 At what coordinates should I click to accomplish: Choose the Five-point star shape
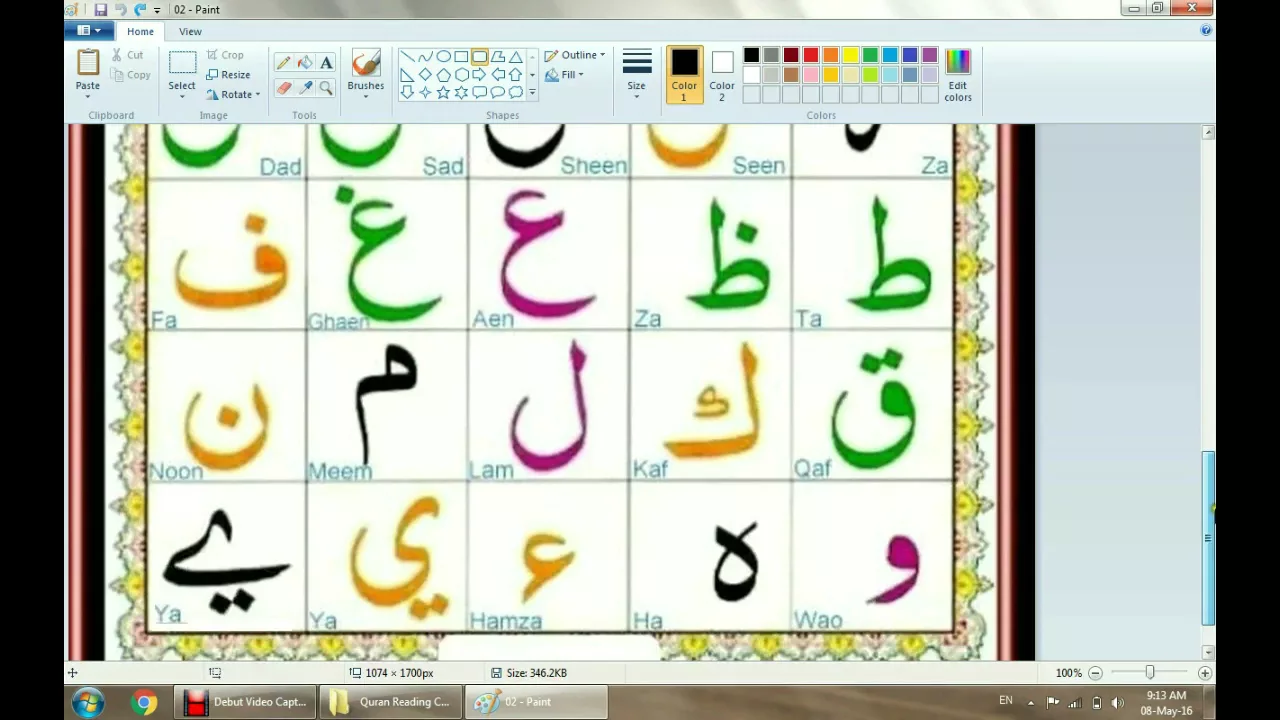click(443, 92)
